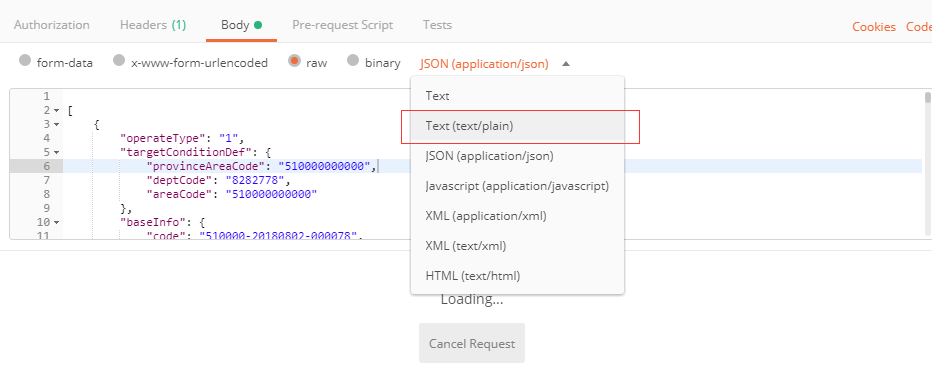The height and width of the screenshot is (389, 932).
Task: Collapse the code block at line 3
Action: [56, 124]
